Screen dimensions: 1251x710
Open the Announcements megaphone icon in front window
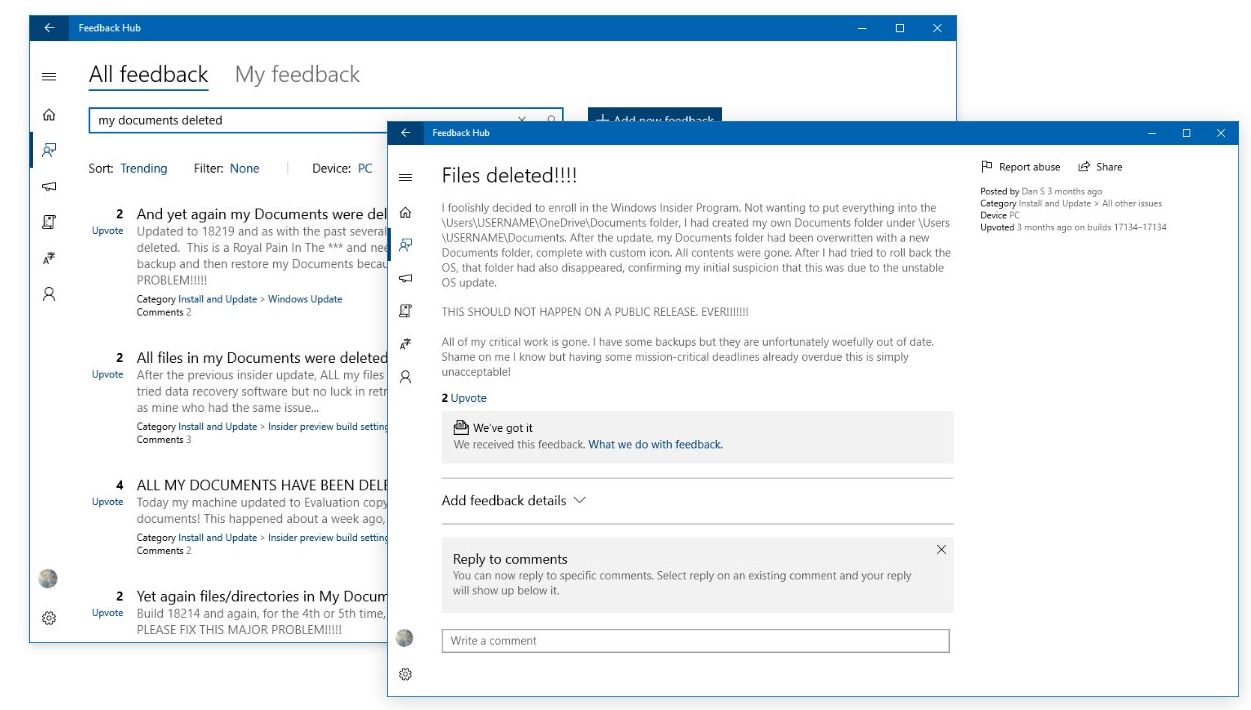coord(405,278)
